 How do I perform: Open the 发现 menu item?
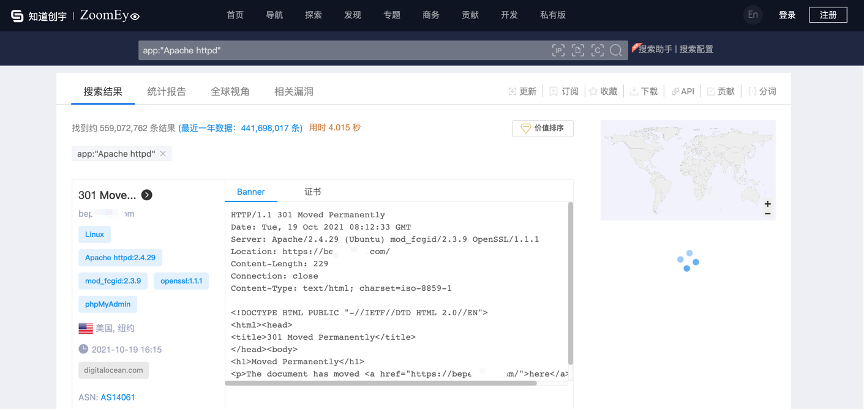(x=352, y=15)
